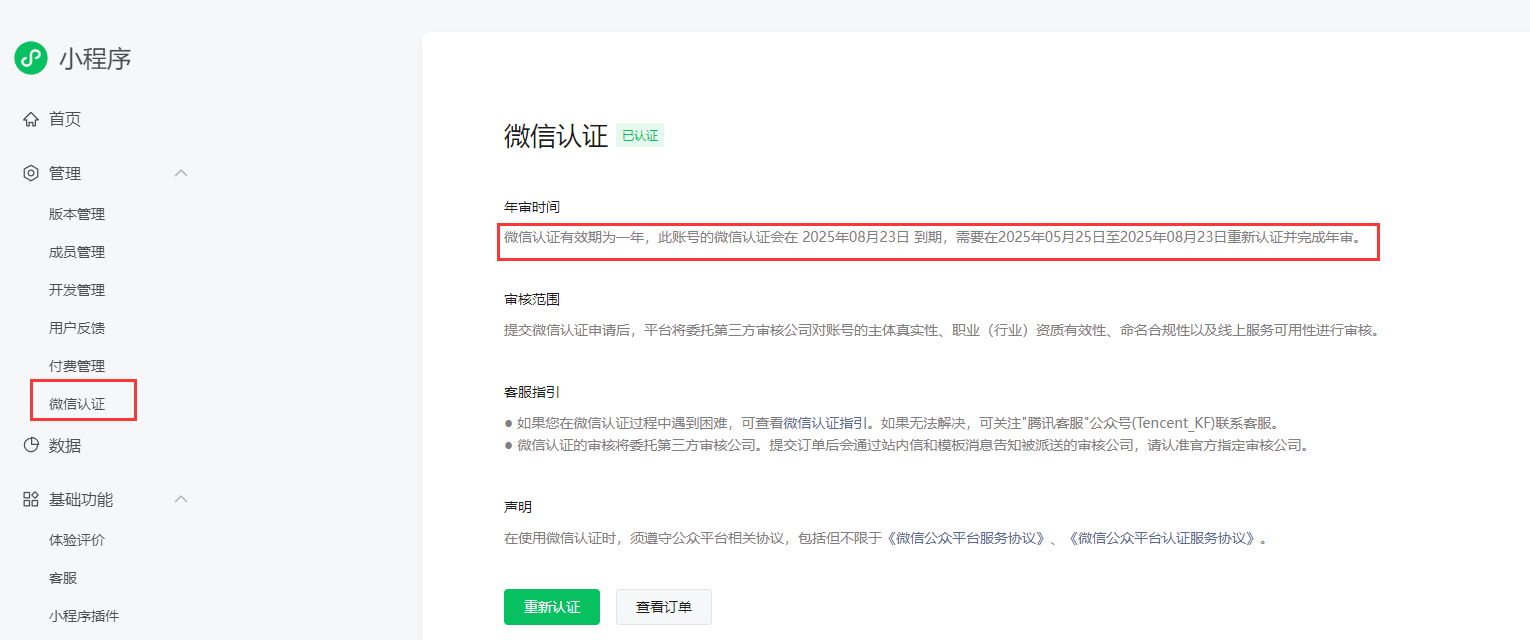
Task: Click the home icon beside 首页
Action: pos(31,119)
